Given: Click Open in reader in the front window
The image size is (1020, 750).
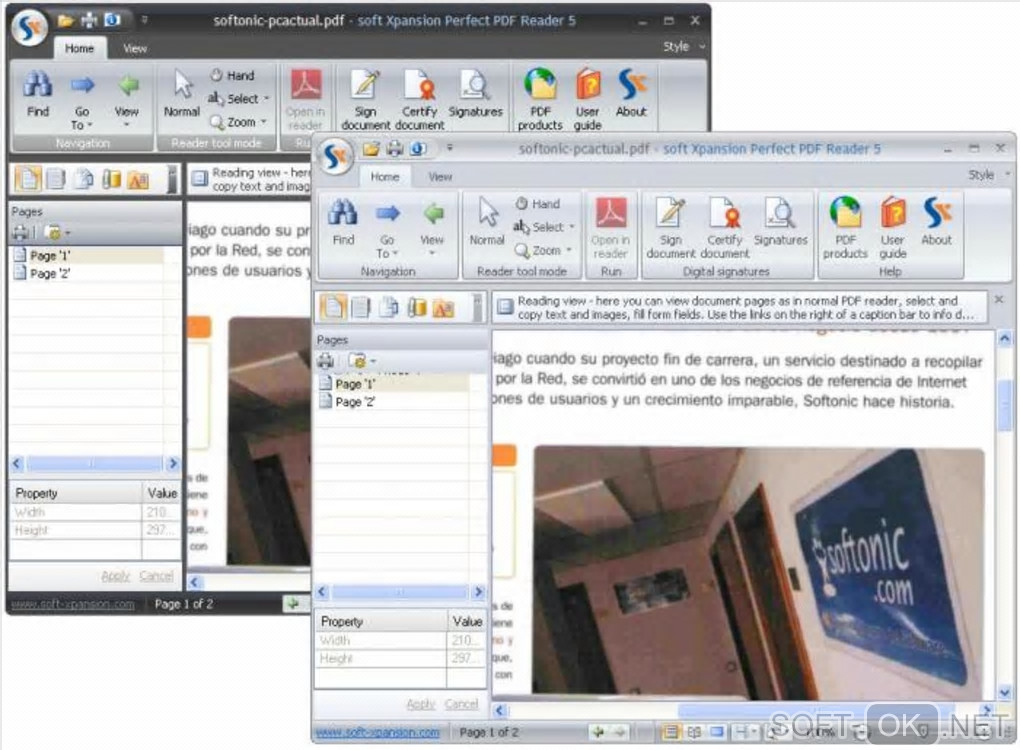Looking at the screenshot, I should pyautogui.click(x=610, y=230).
